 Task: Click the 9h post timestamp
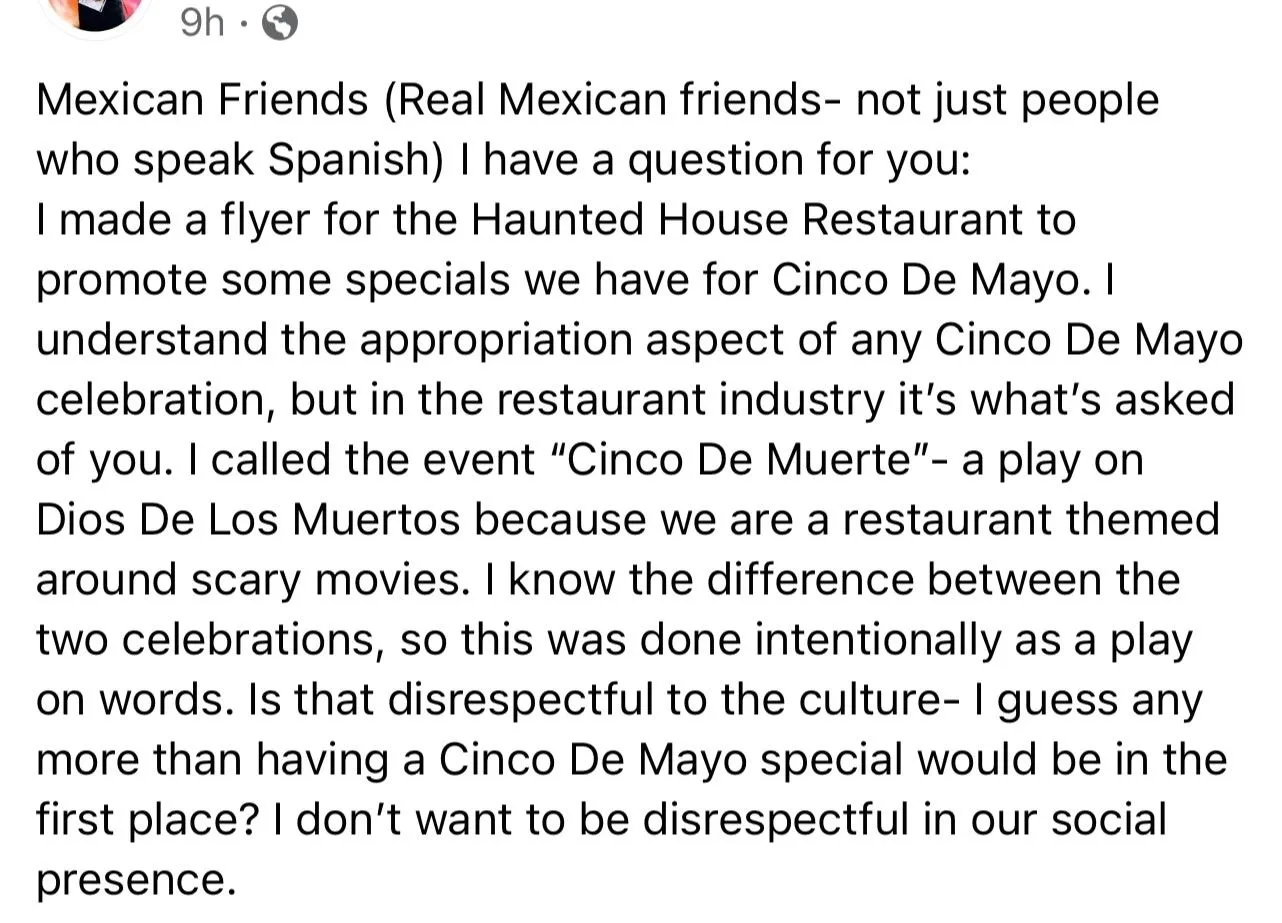(202, 23)
